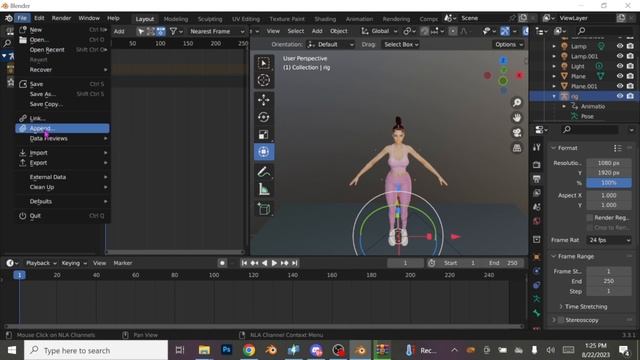Open Chrome from the Windows taskbar

(x=249, y=350)
